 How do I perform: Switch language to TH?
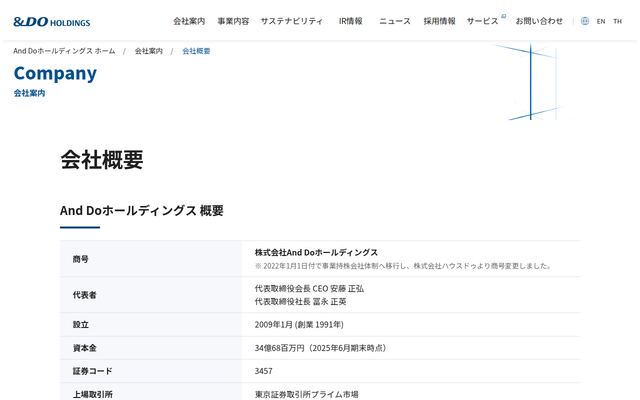click(x=617, y=21)
